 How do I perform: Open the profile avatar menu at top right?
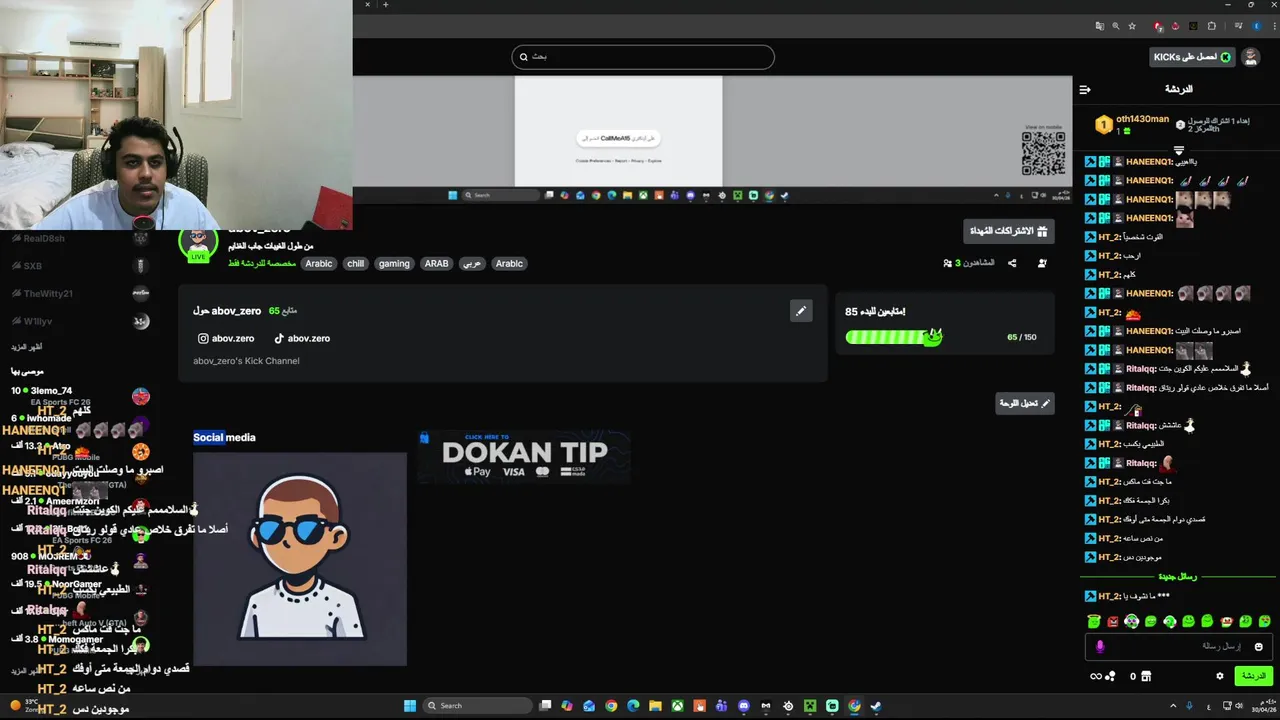click(1250, 57)
